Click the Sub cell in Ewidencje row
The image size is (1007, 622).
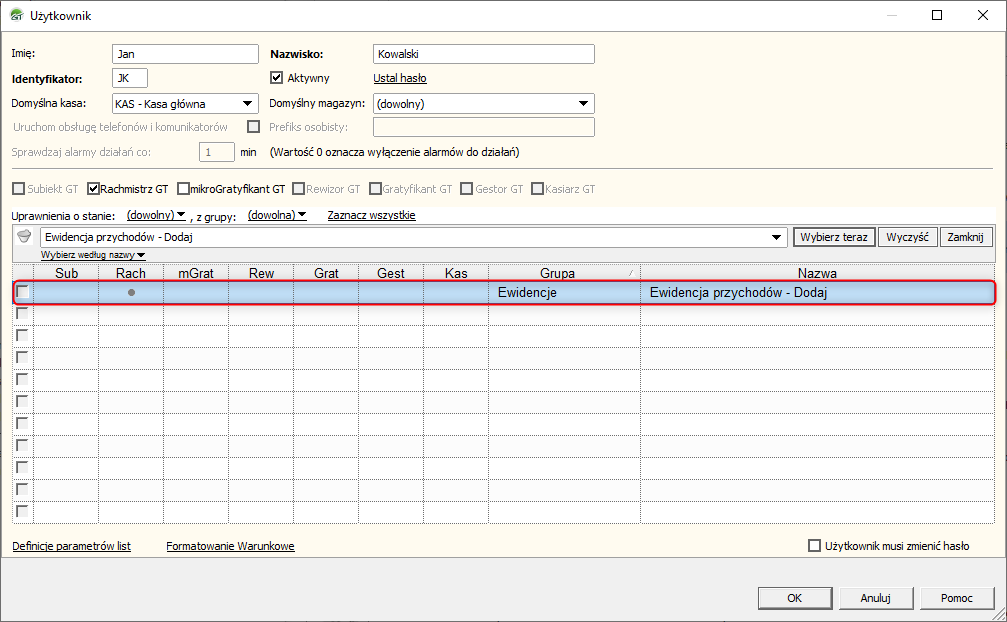pos(66,293)
